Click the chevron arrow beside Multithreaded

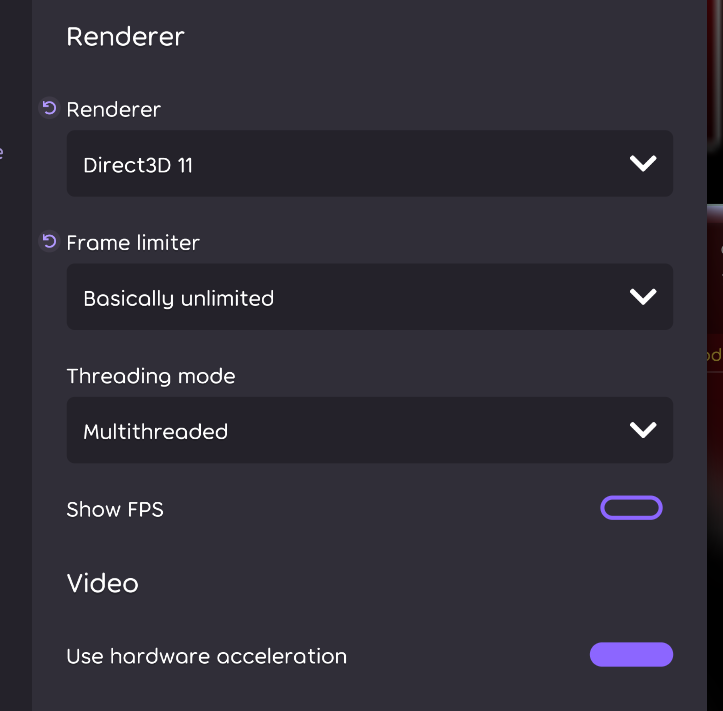[x=643, y=430]
